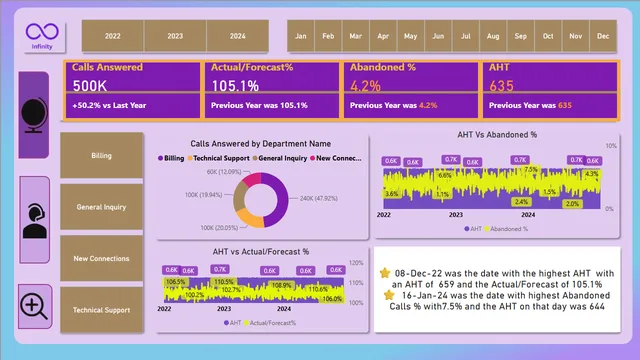Click the 3.6% label in Abandoned chart
This screenshot has width=640, height=360.
click(392, 194)
